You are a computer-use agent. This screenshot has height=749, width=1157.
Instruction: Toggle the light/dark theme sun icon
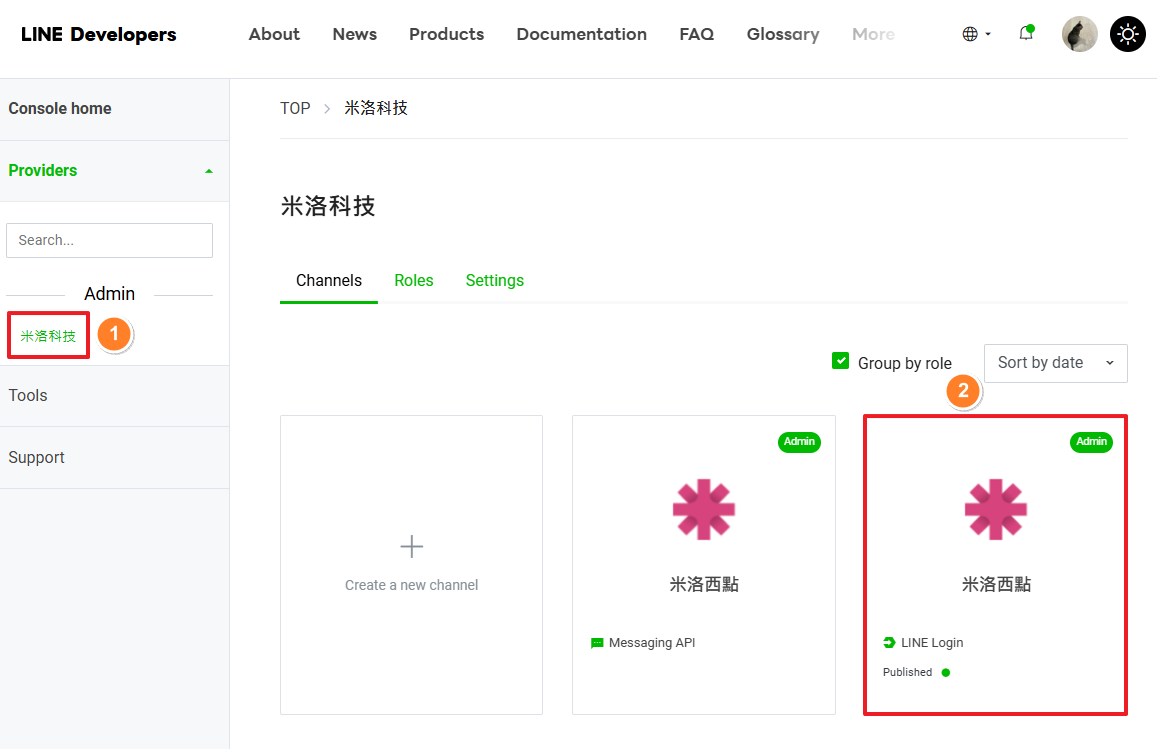(x=1128, y=34)
